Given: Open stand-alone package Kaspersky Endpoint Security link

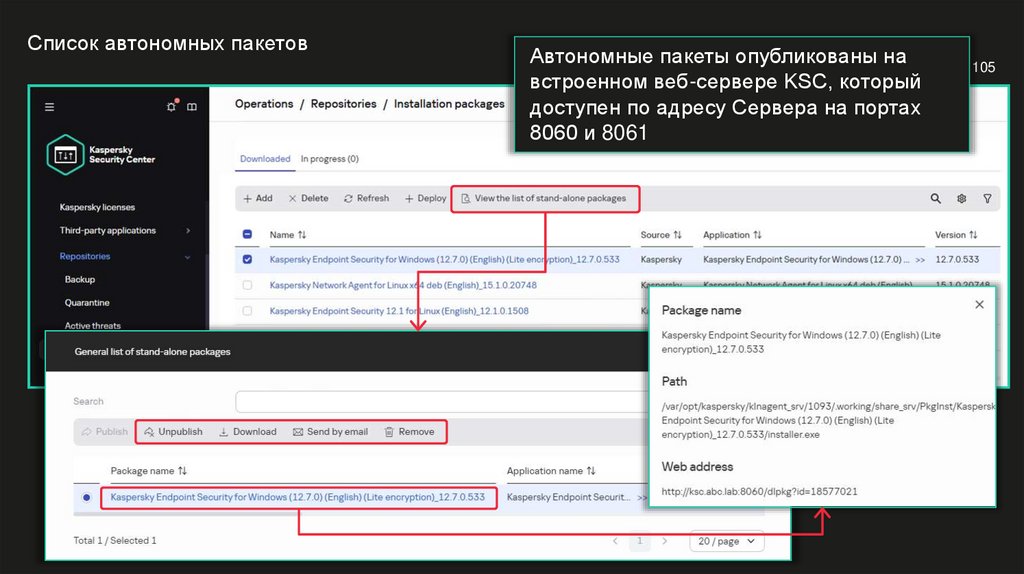Looking at the screenshot, I should (x=298, y=497).
